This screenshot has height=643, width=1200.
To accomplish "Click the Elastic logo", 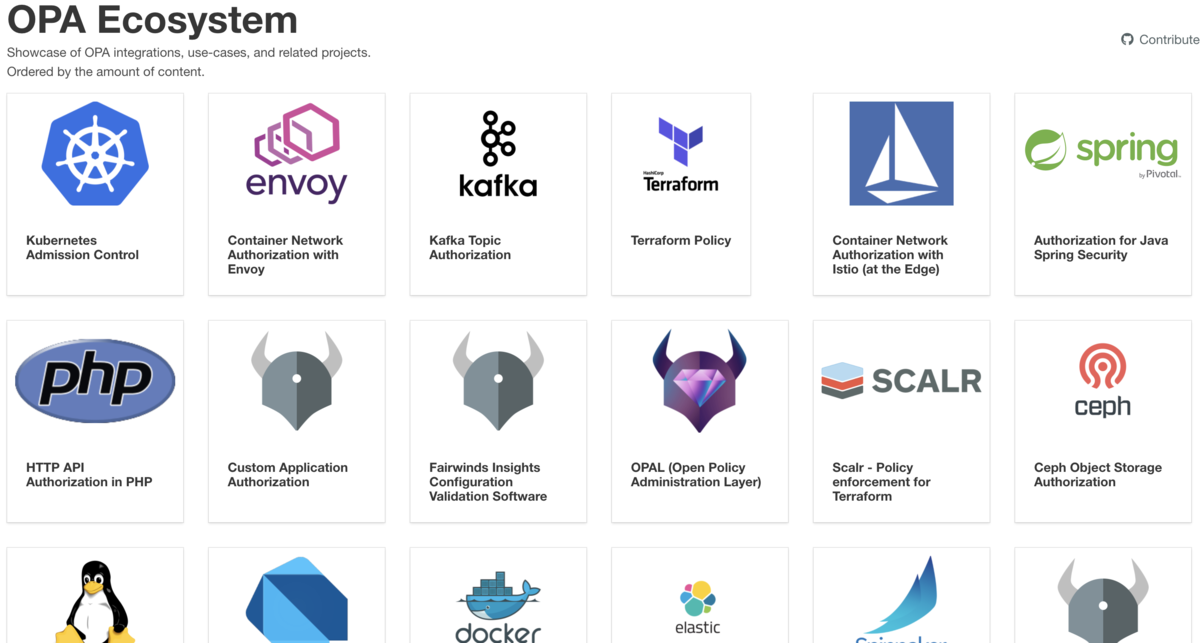I will (x=698, y=607).
